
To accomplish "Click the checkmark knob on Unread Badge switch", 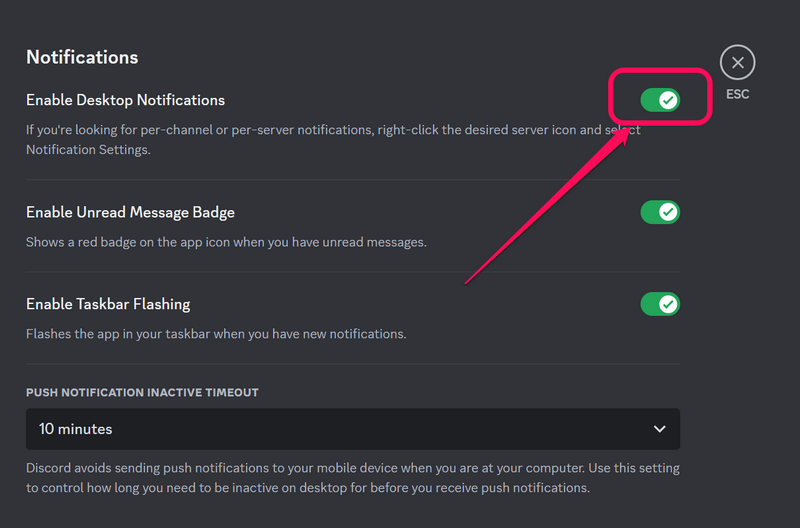I will 668,212.
